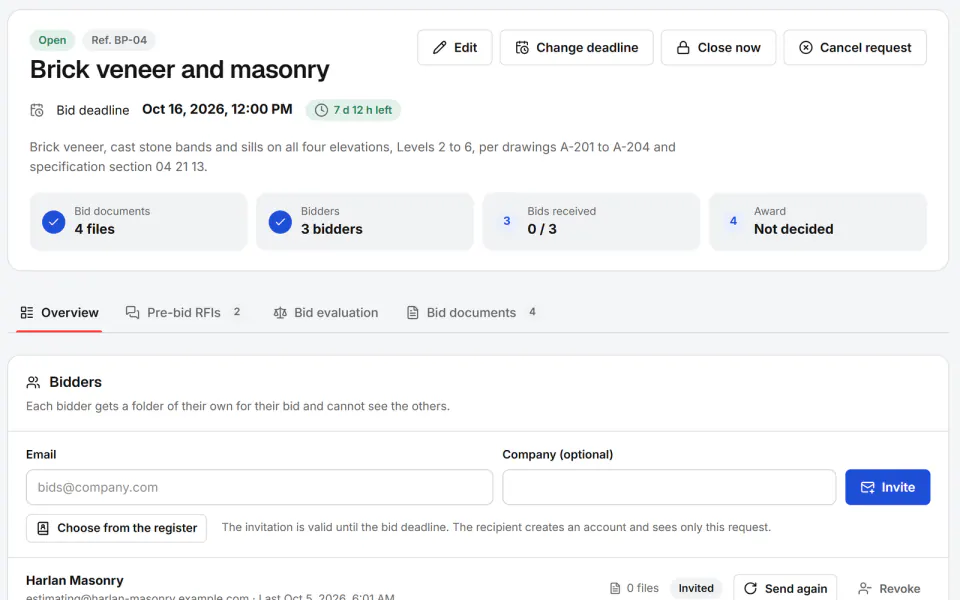Click the document icon on Bid documents tab
The height and width of the screenshot is (600, 960).
coord(413,313)
